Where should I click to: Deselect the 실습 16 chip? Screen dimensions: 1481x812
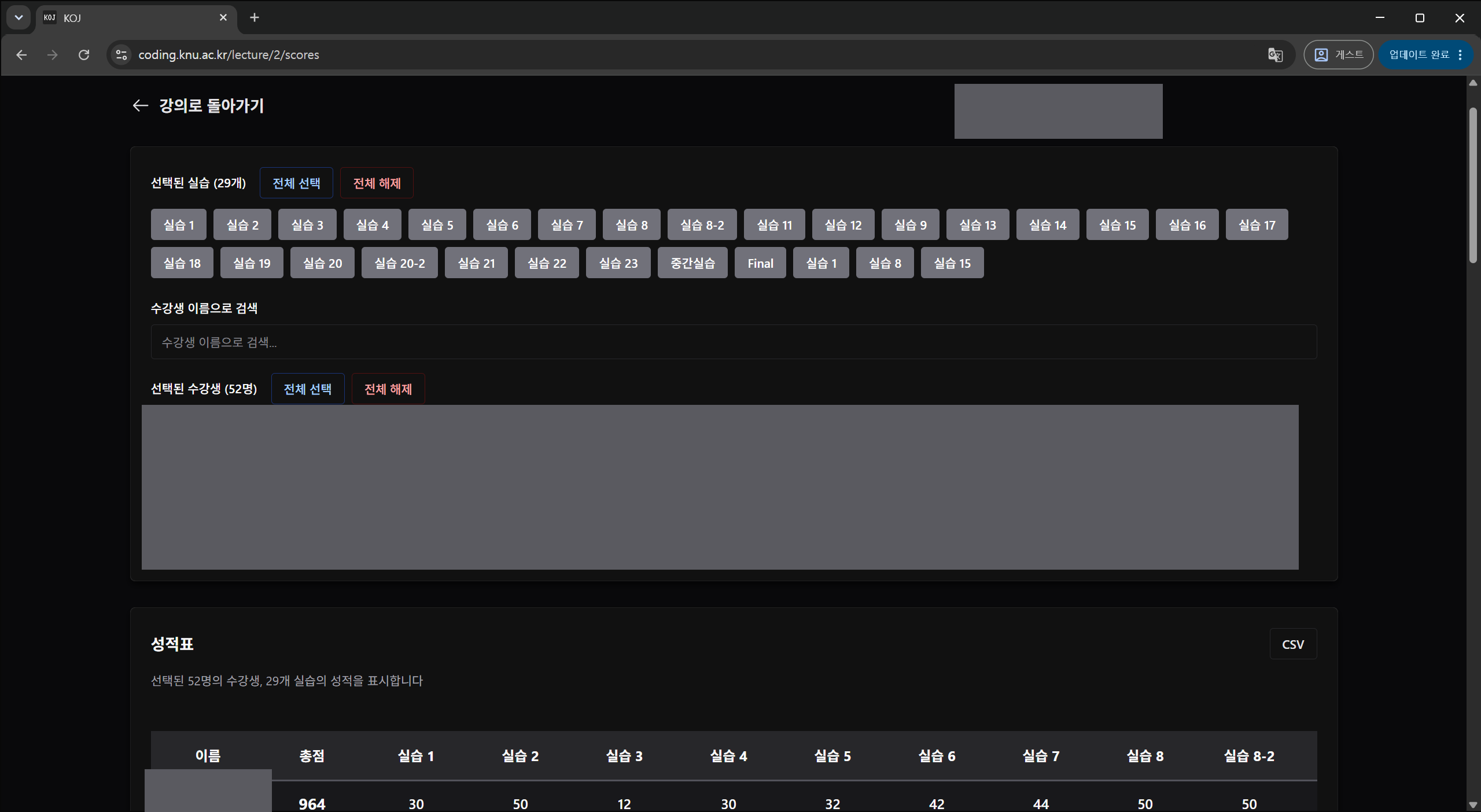(x=1187, y=225)
